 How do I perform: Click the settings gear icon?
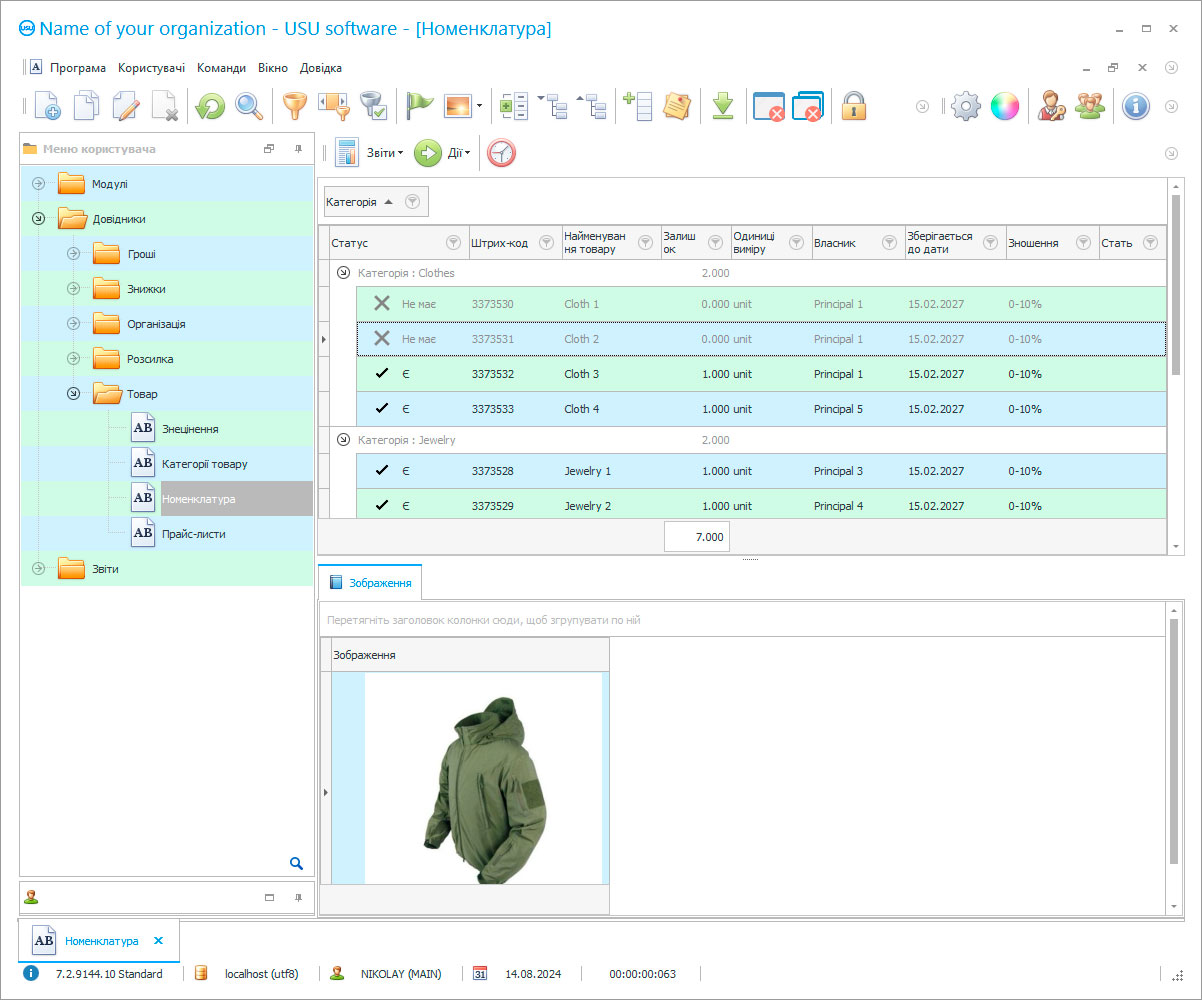coord(965,106)
